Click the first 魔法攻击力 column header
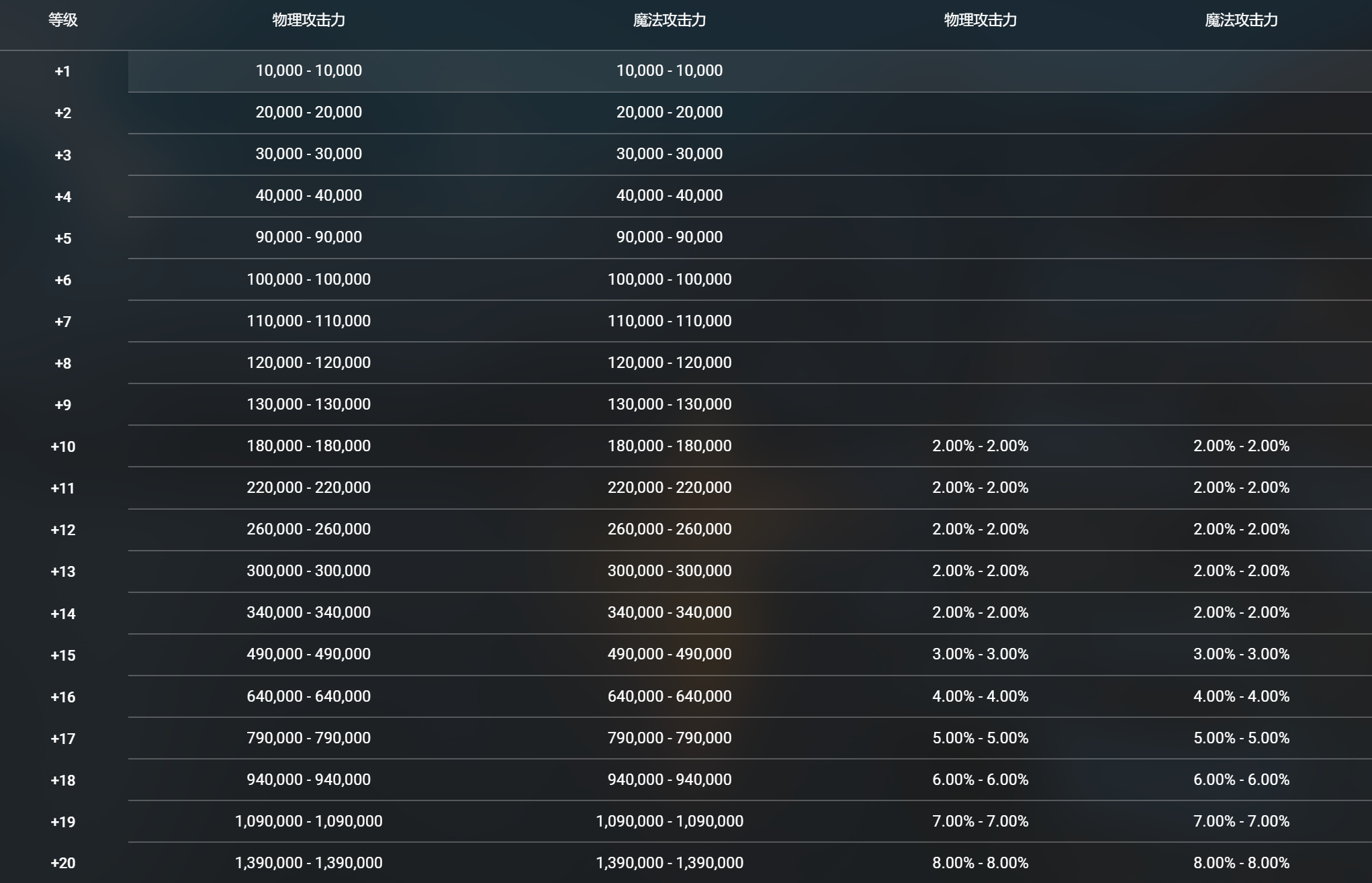 click(669, 20)
